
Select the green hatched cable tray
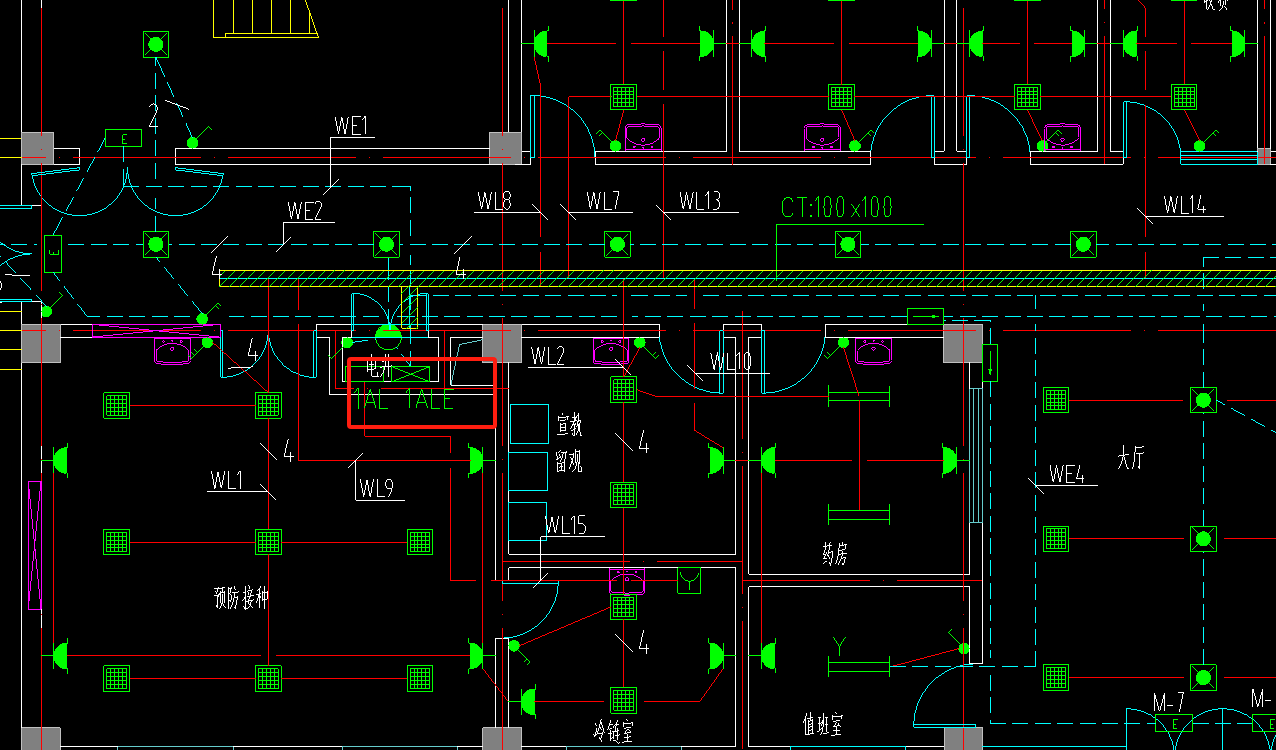coord(747,278)
